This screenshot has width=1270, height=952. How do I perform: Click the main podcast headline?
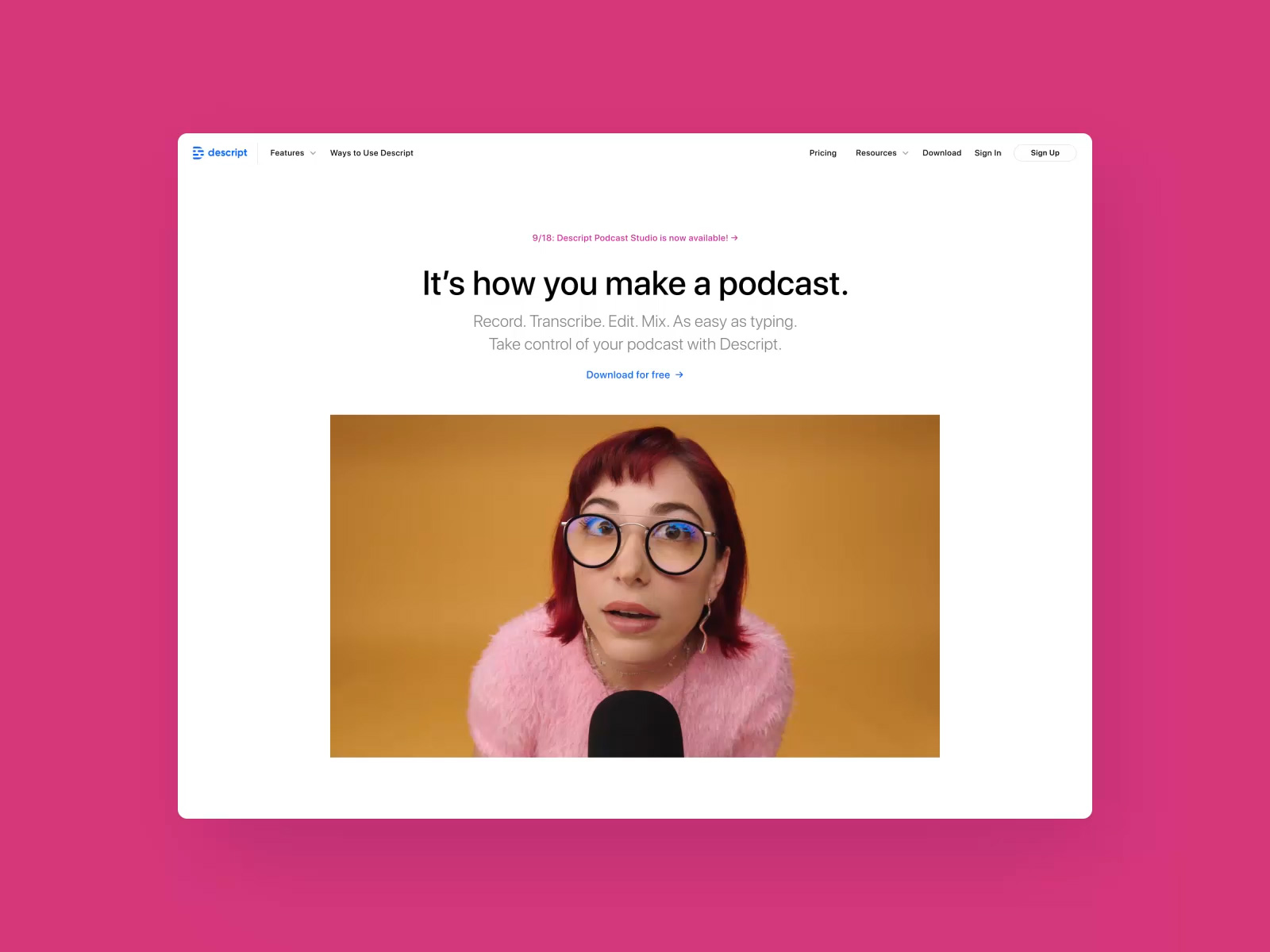(635, 284)
